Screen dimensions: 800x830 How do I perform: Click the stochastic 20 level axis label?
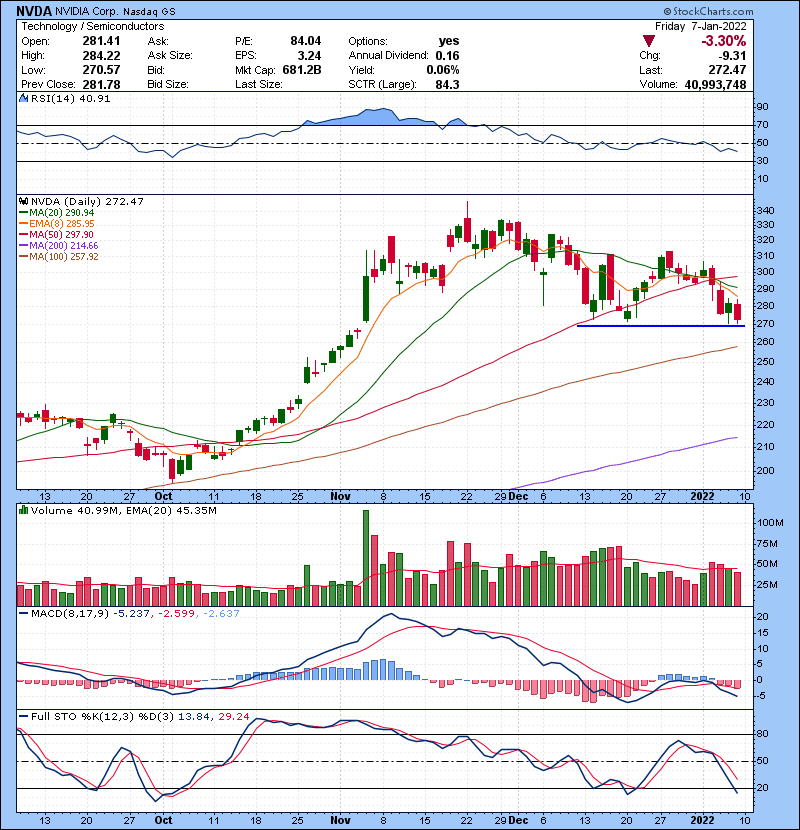click(763, 788)
